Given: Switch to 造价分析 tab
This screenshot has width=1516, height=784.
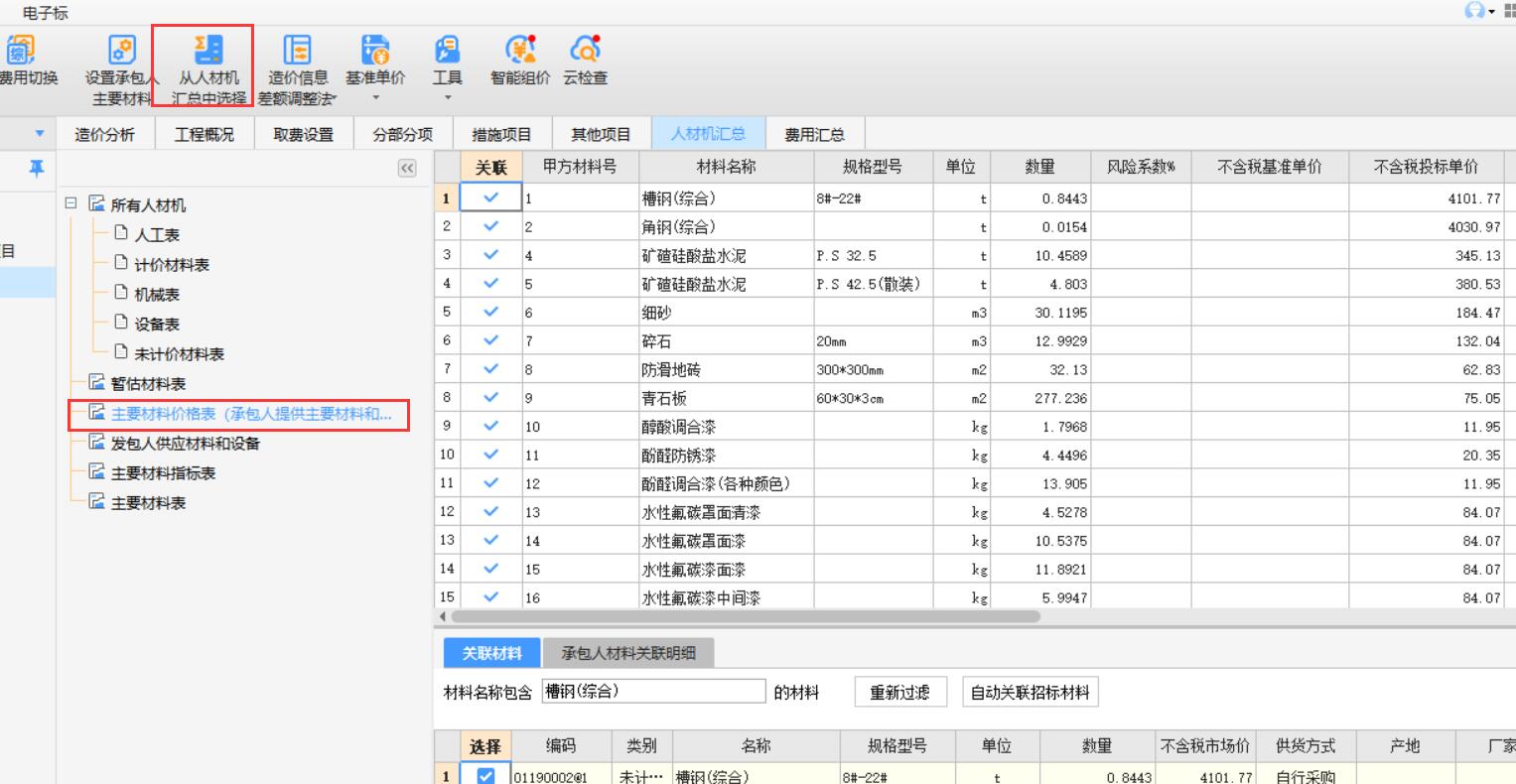Looking at the screenshot, I should pos(104,134).
